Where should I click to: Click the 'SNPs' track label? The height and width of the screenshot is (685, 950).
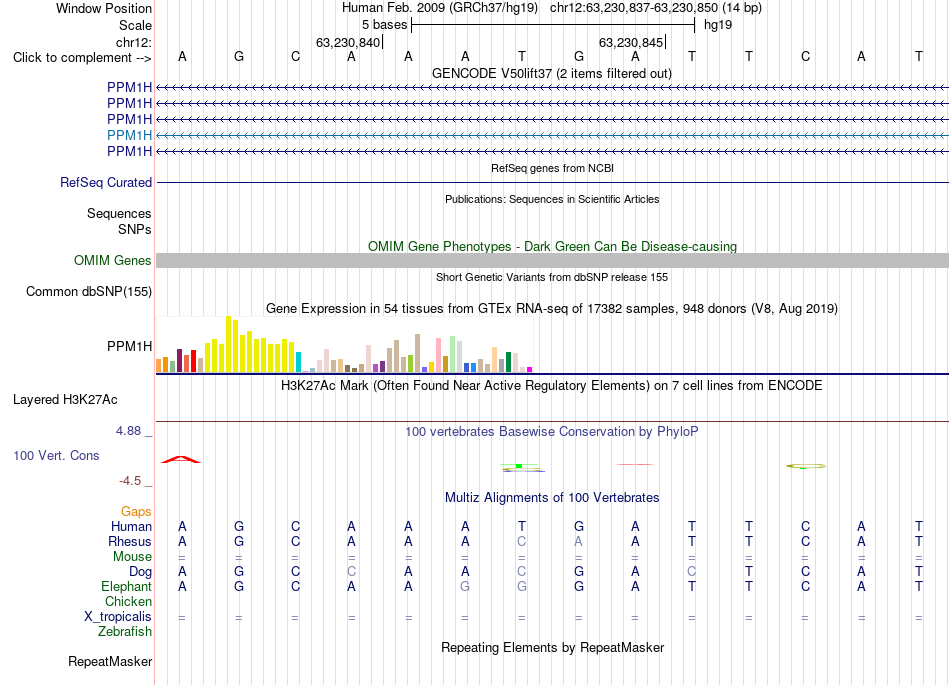(135, 230)
